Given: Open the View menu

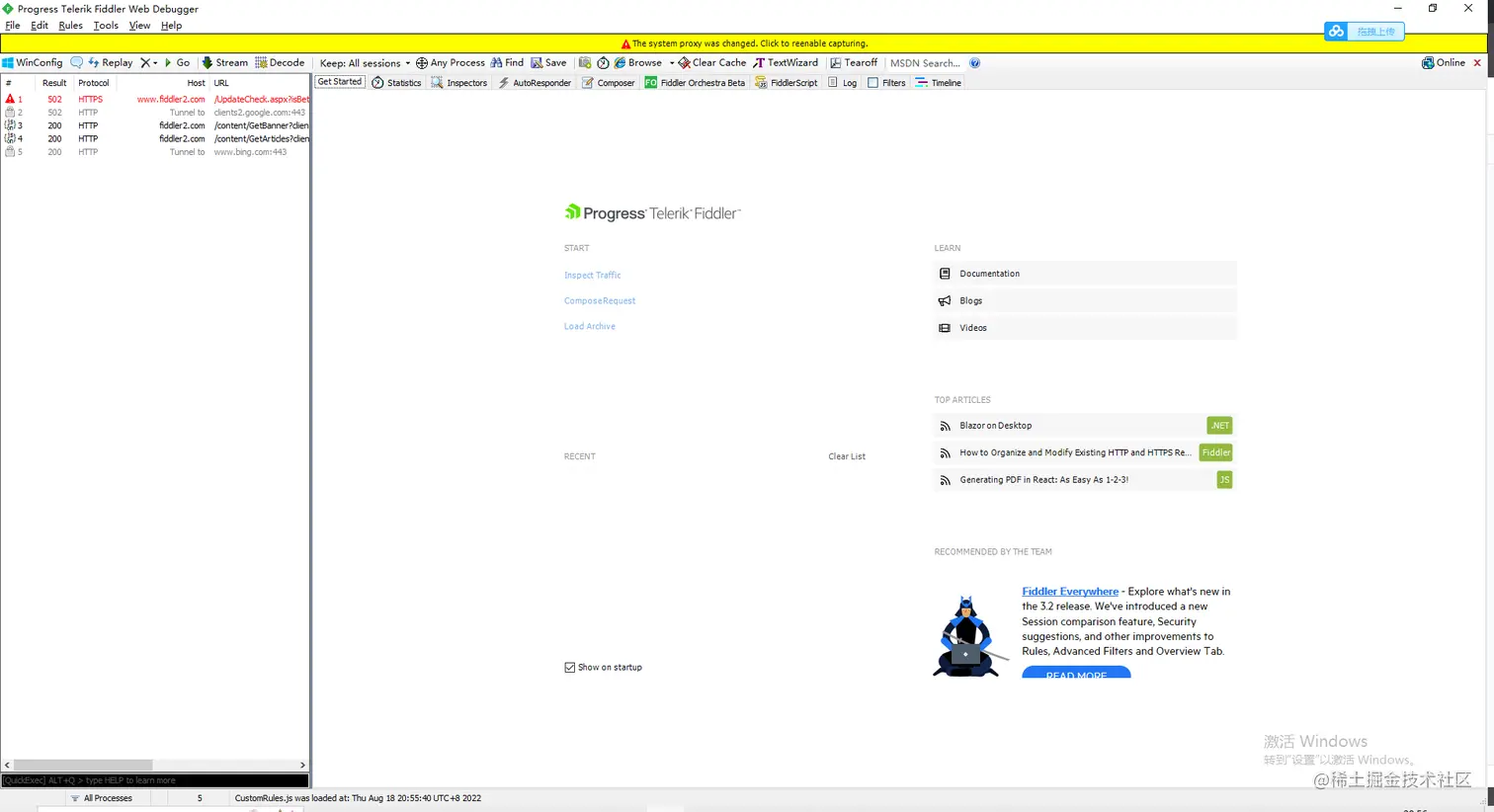Looking at the screenshot, I should tap(140, 26).
